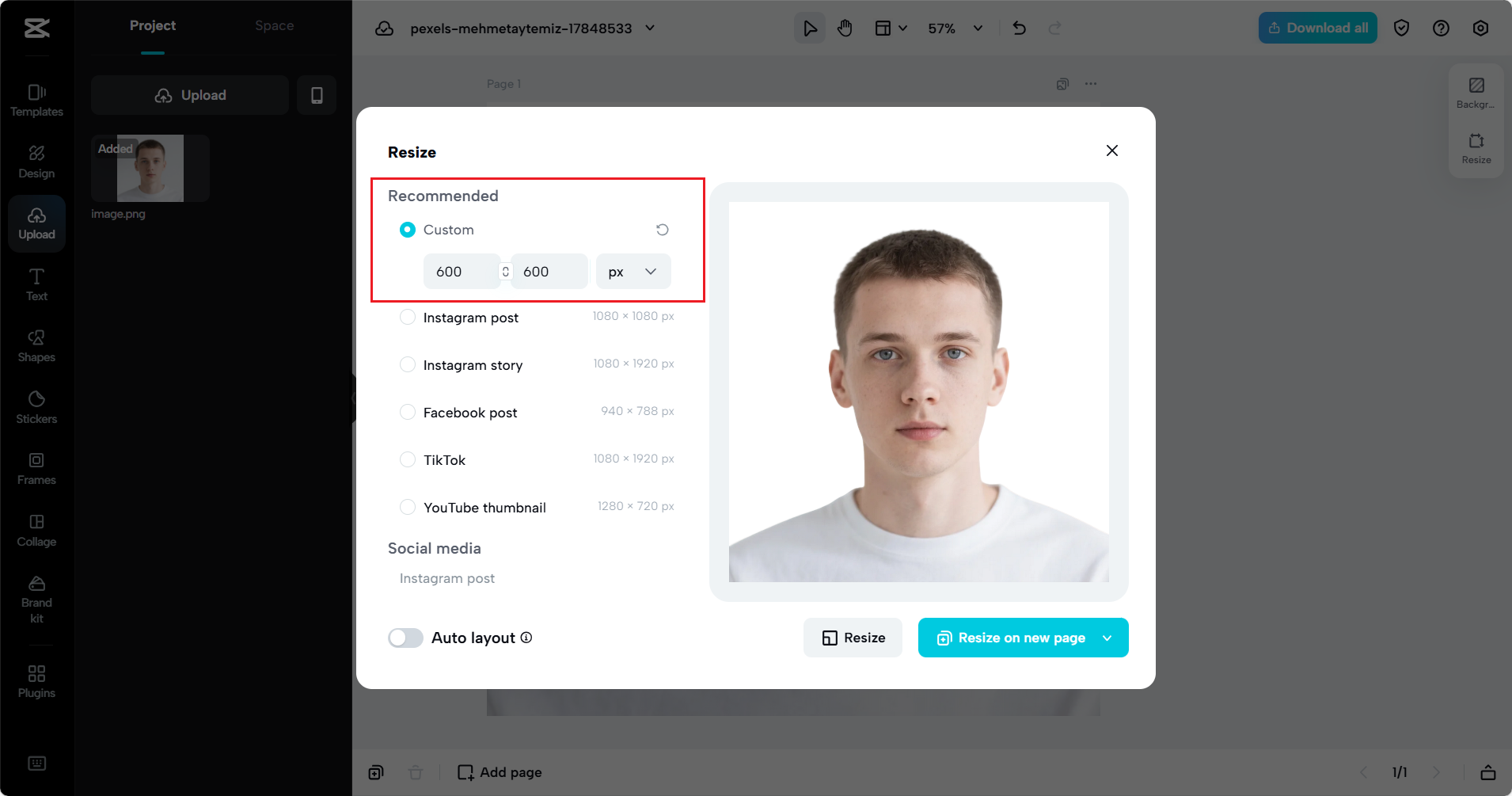Open the Collage sidebar tool

pyautogui.click(x=36, y=530)
